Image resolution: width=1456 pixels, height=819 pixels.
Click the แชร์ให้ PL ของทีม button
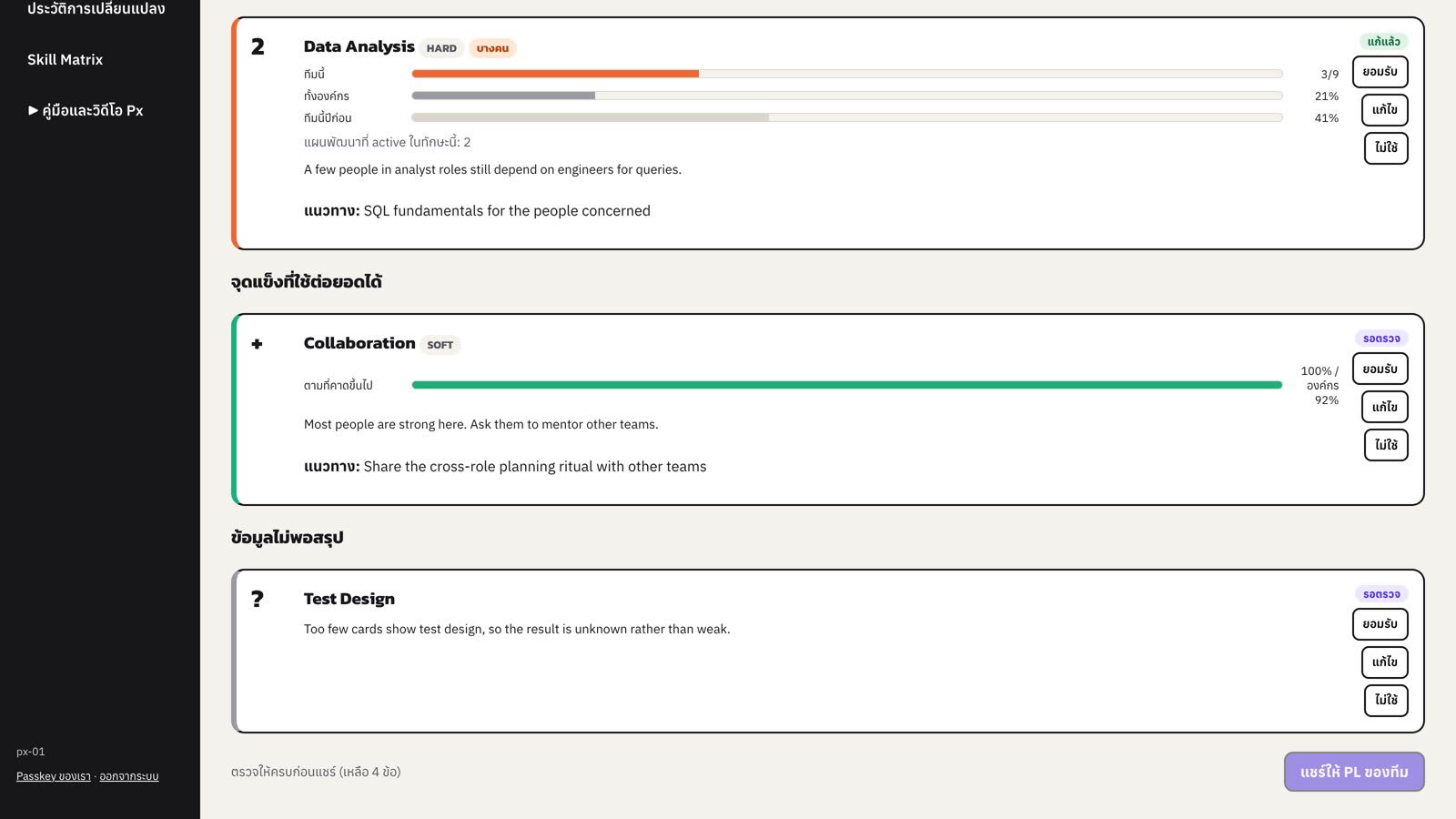point(1354,772)
